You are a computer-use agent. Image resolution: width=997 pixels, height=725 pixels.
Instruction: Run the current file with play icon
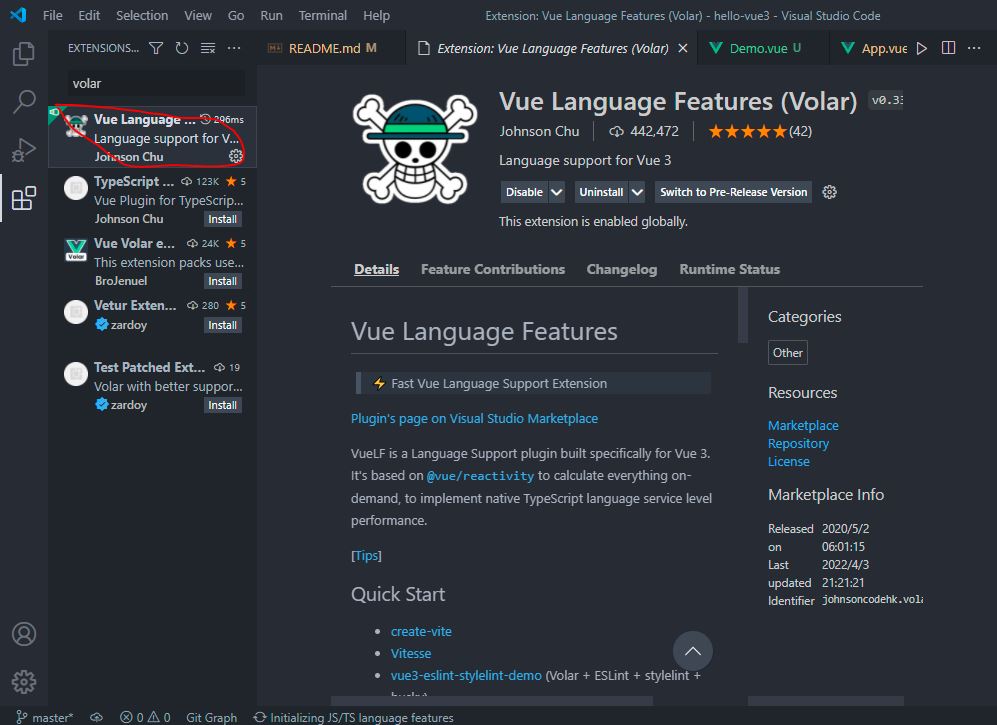(922, 48)
